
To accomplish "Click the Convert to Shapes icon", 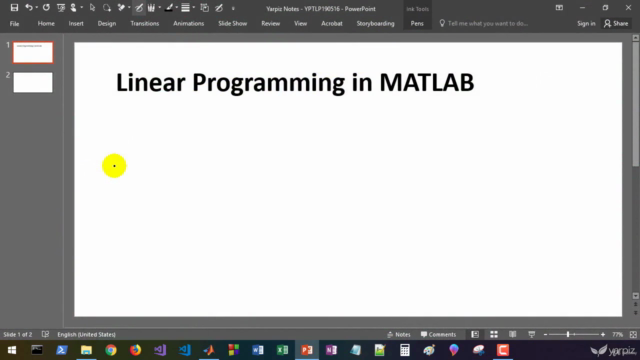I will pyautogui.click(x=204, y=8).
